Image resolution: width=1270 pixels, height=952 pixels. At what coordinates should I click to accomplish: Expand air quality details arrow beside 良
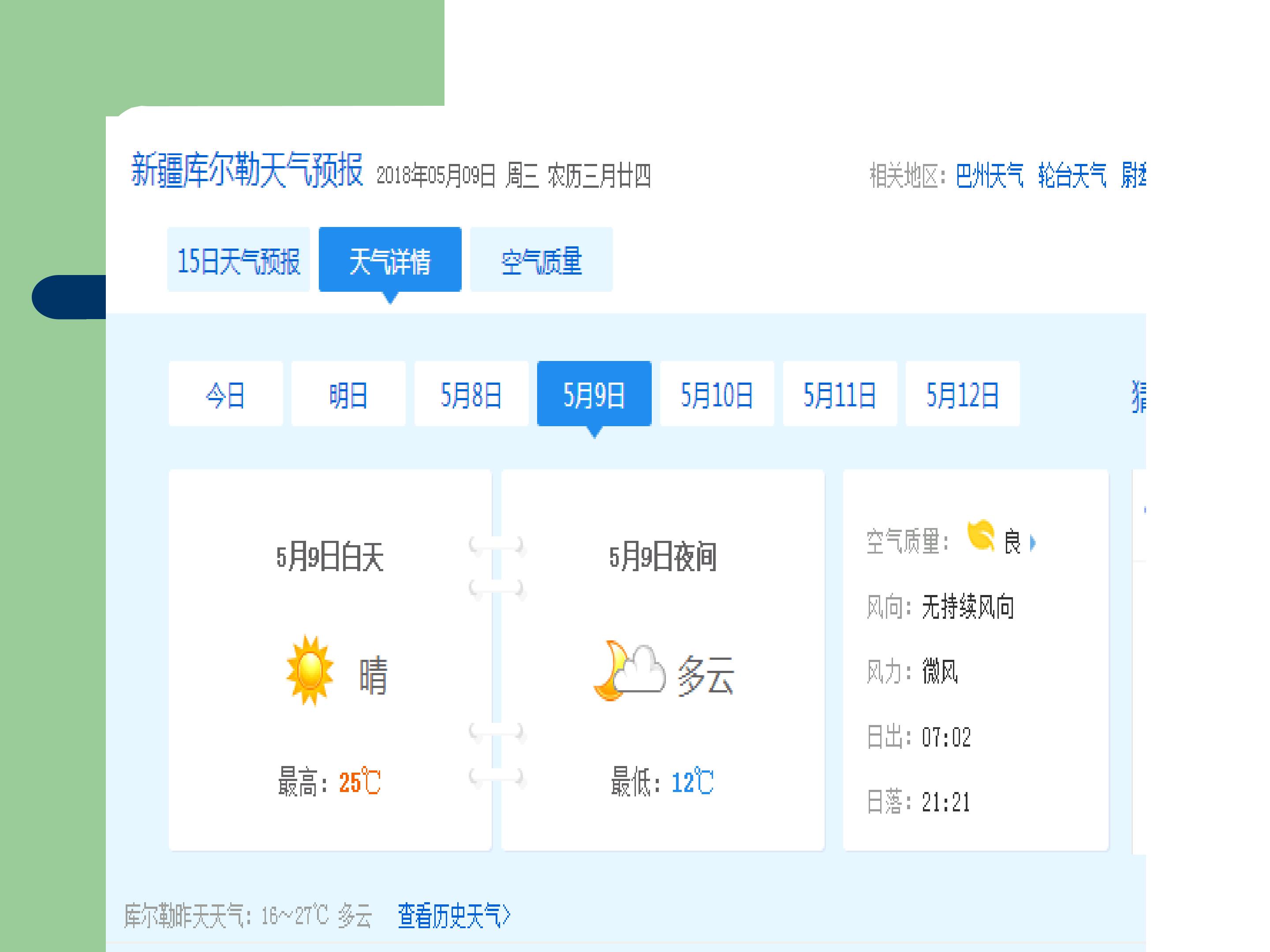[x=1032, y=542]
